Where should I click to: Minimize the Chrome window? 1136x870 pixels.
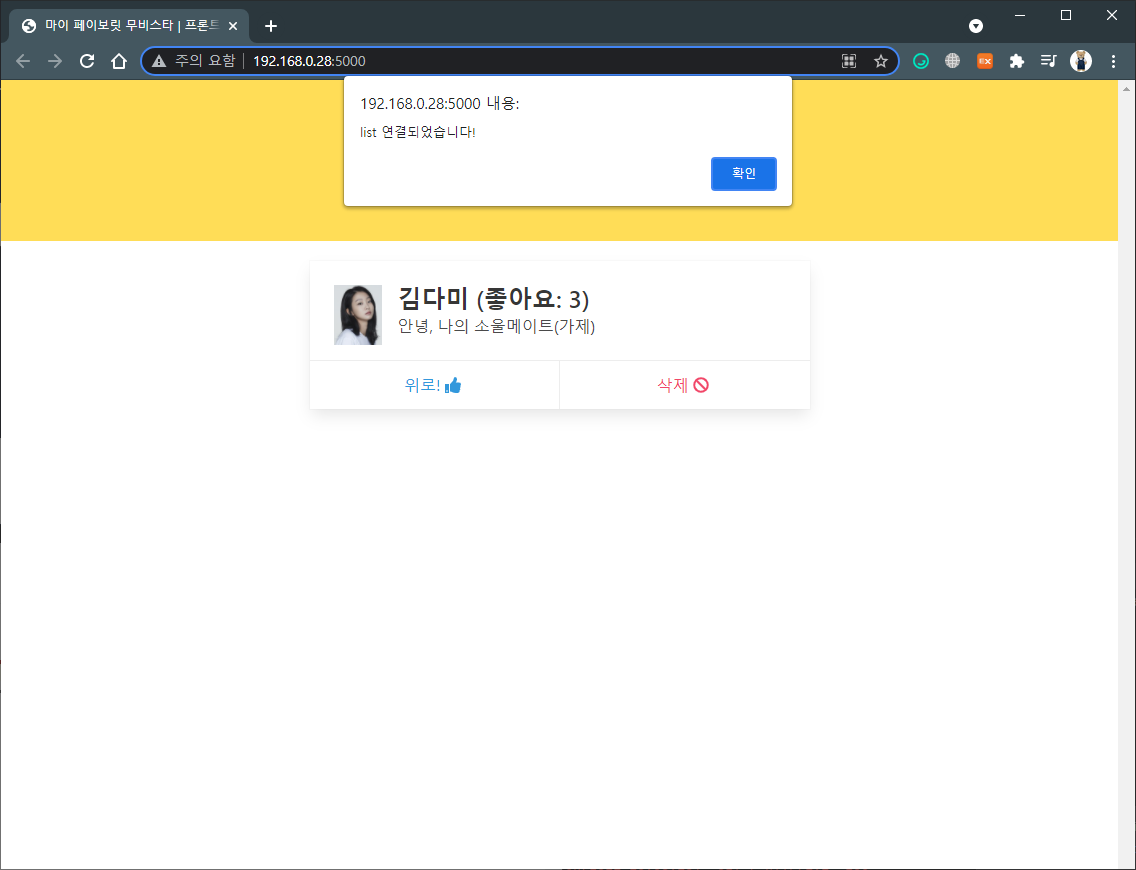coord(1020,15)
